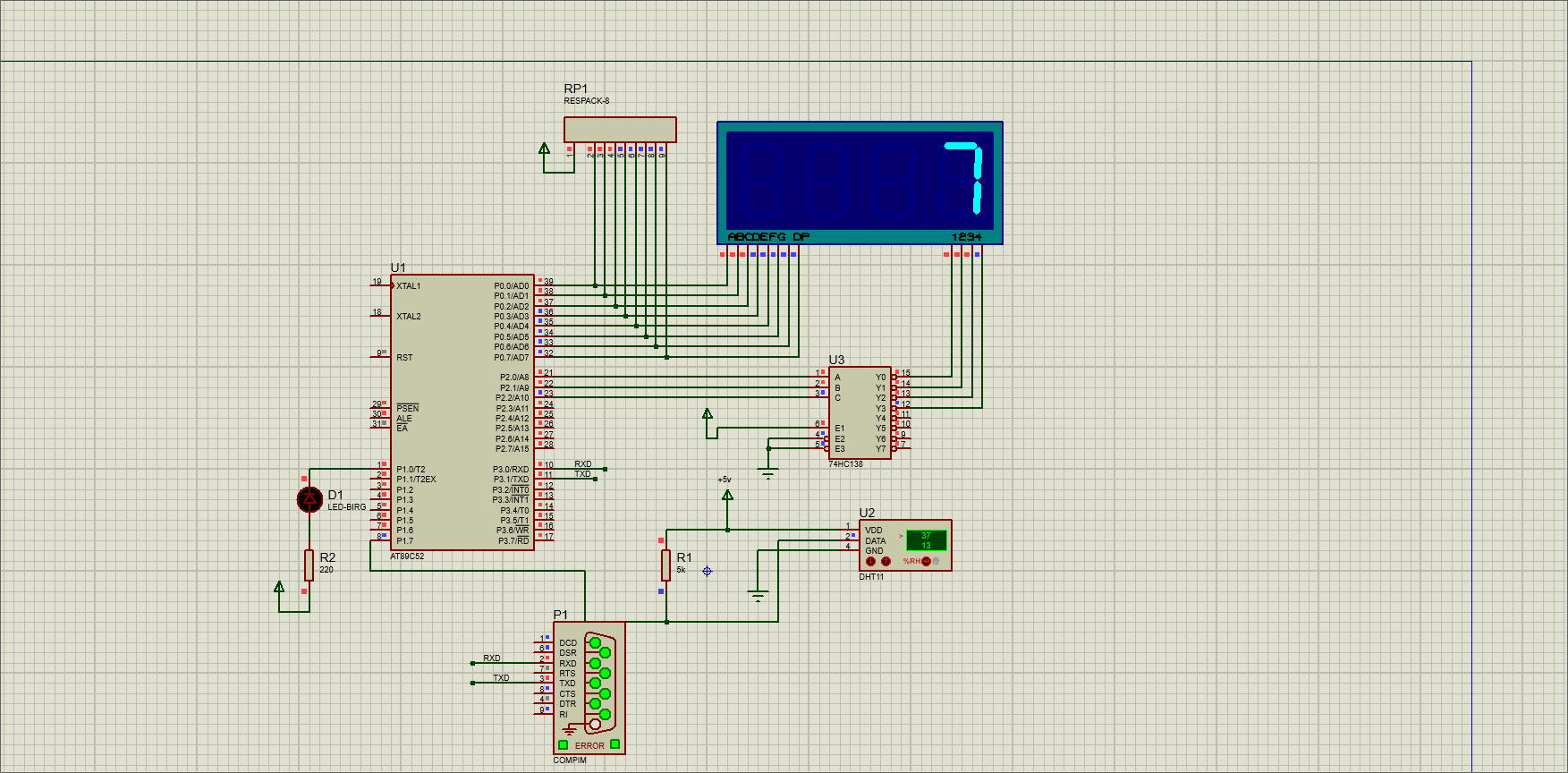Click the P3.7/RD pin label on U1
The image size is (1568, 773).
click(x=514, y=541)
